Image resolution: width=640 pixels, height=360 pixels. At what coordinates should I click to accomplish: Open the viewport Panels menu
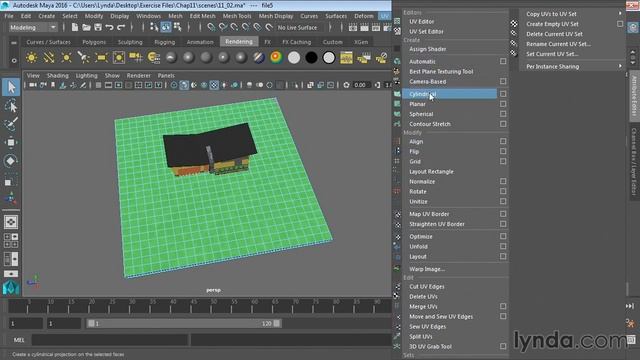tap(166, 76)
